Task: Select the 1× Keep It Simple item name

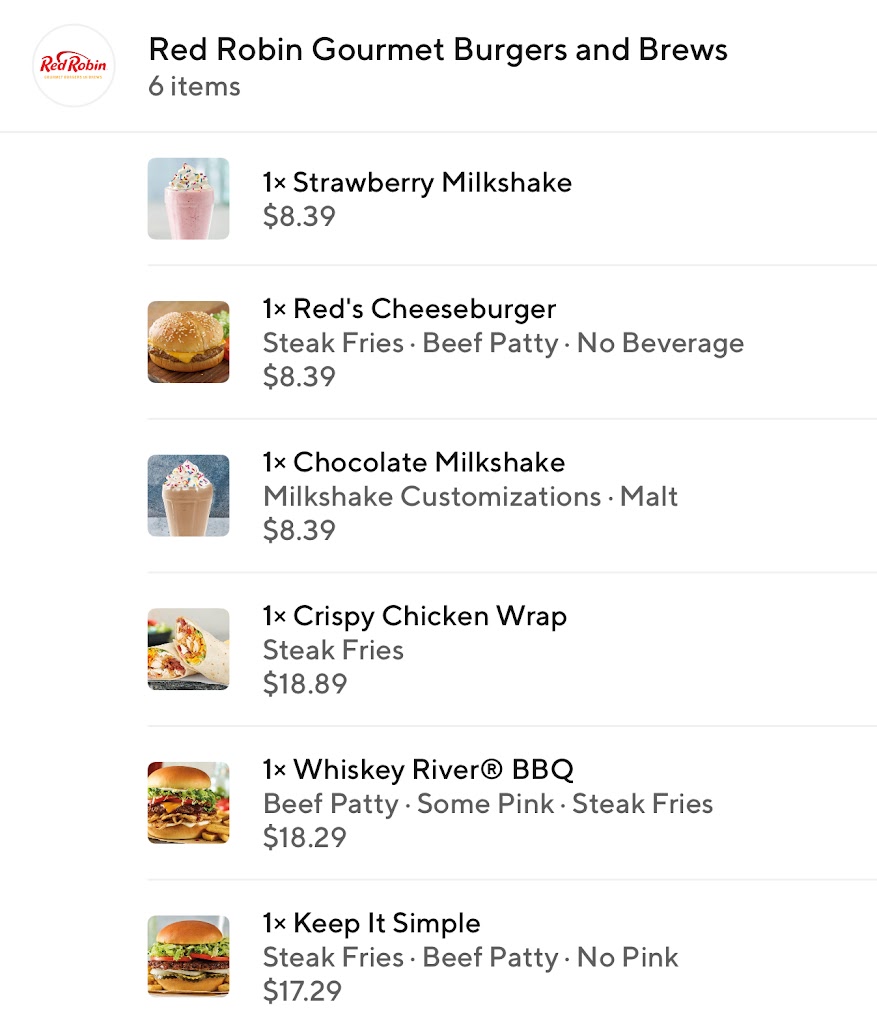Action: [x=371, y=923]
